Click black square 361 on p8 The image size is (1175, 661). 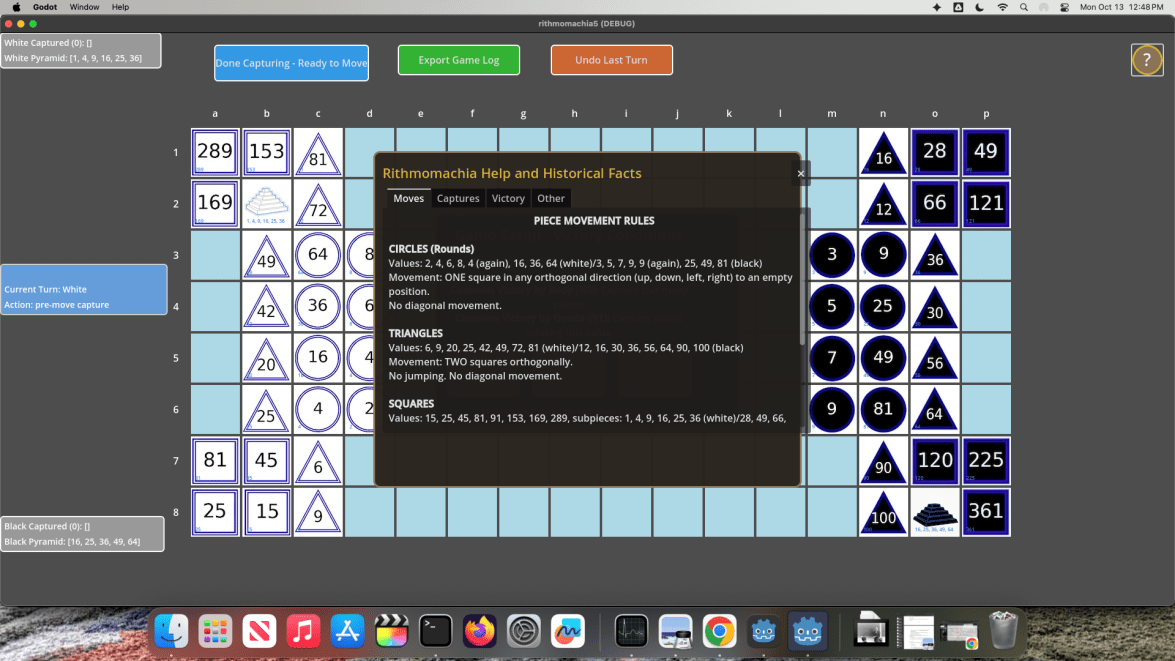coord(985,512)
